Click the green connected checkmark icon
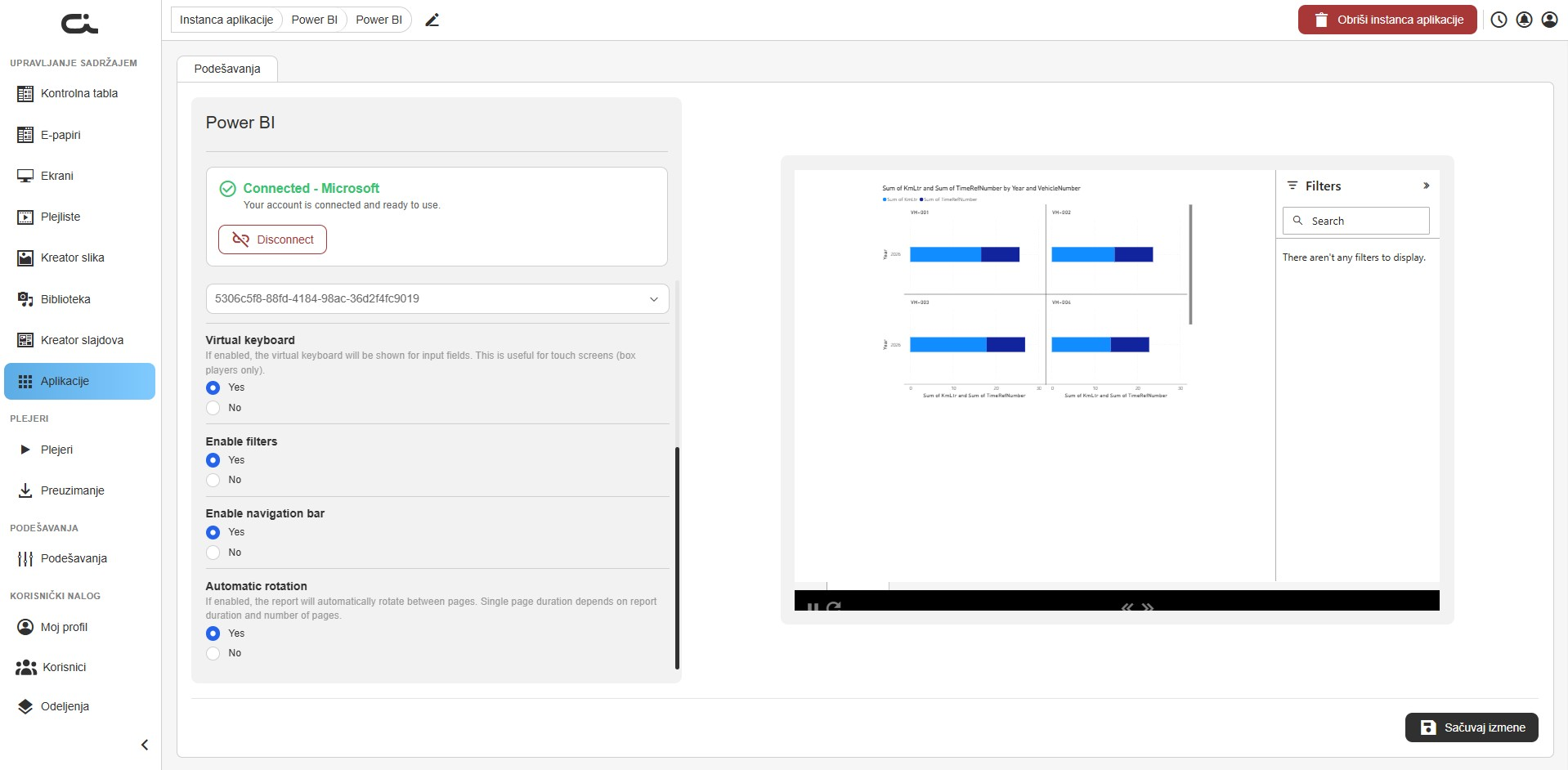The height and width of the screenshot is (770, 1568). pos(228,189)
